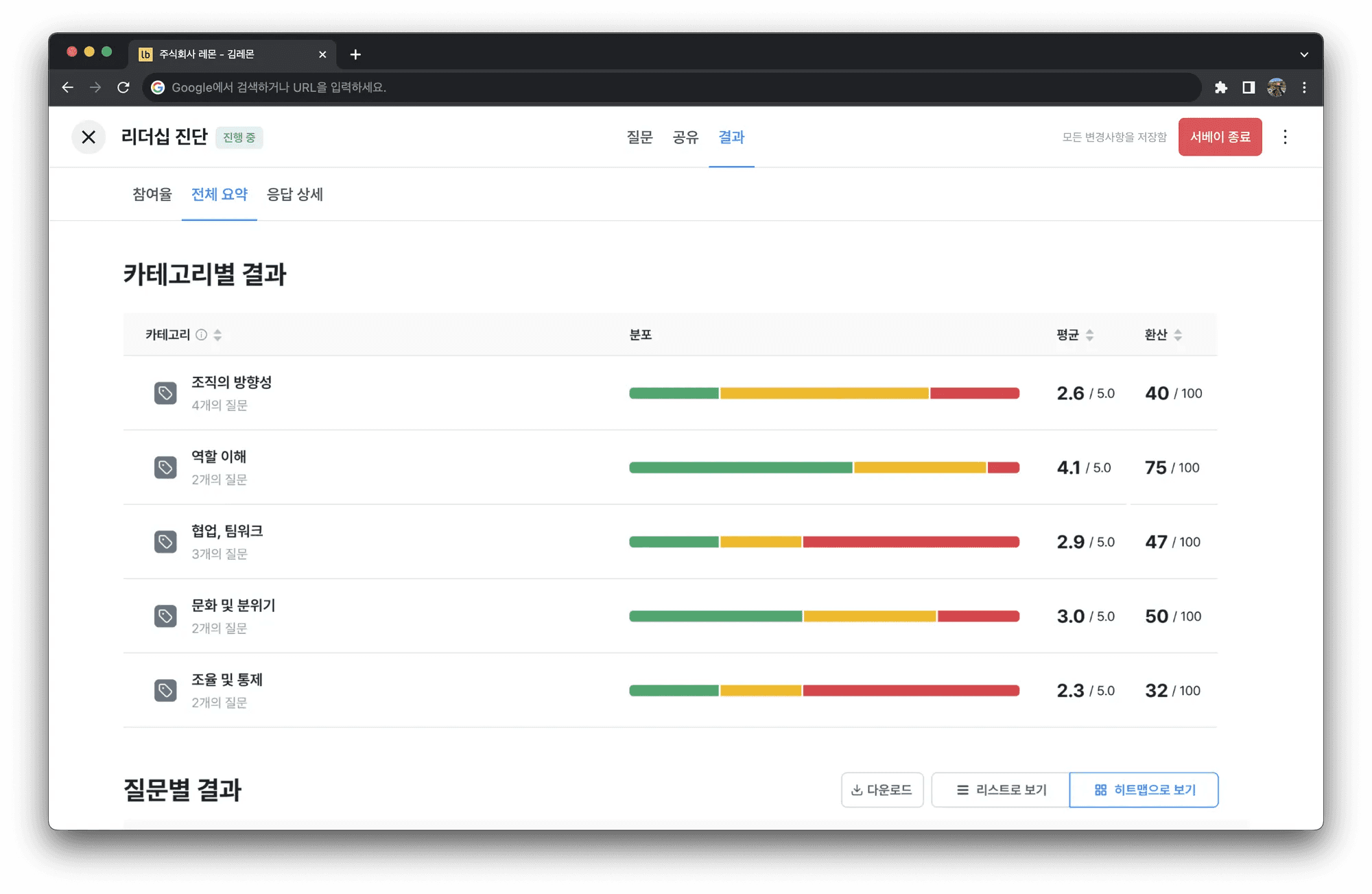The width and height of the screenshot is (1372, 894).
Task: Click the 조직의 방향성 category name
Action: click(232, 382)
